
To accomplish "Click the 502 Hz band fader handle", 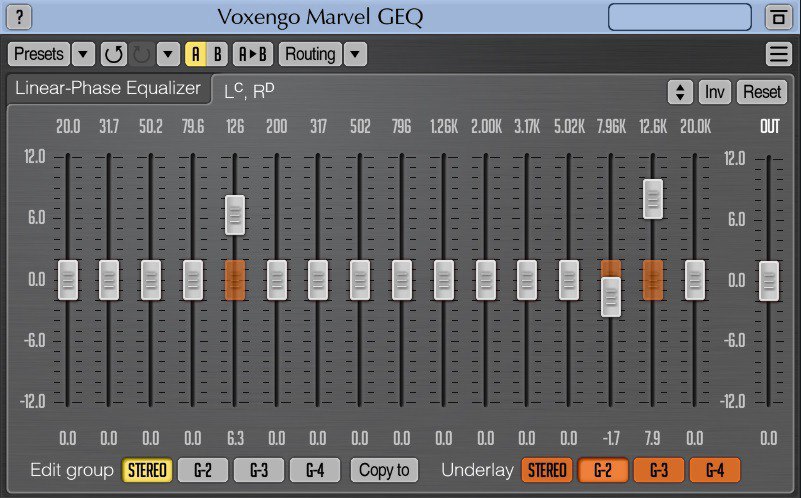I will click(360, 280).
